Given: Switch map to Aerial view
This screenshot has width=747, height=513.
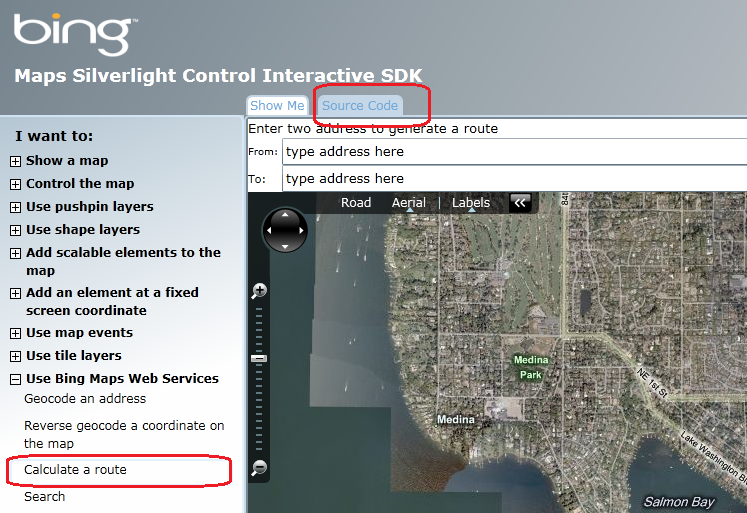Looking at the screenshot, I should [x=409, y=202].
